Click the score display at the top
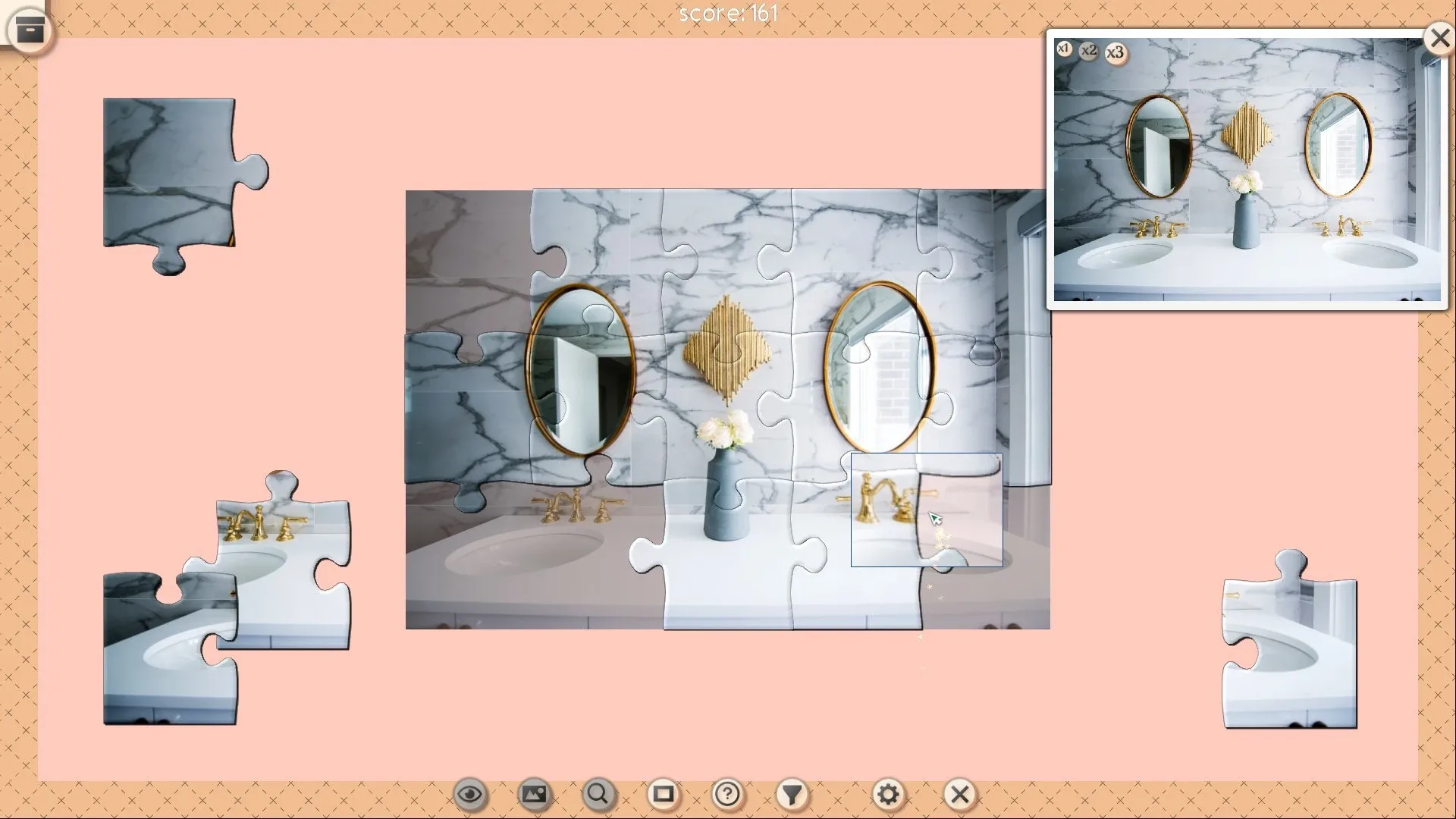Screen dimensions: 1456x819 [x=728, y=13]
